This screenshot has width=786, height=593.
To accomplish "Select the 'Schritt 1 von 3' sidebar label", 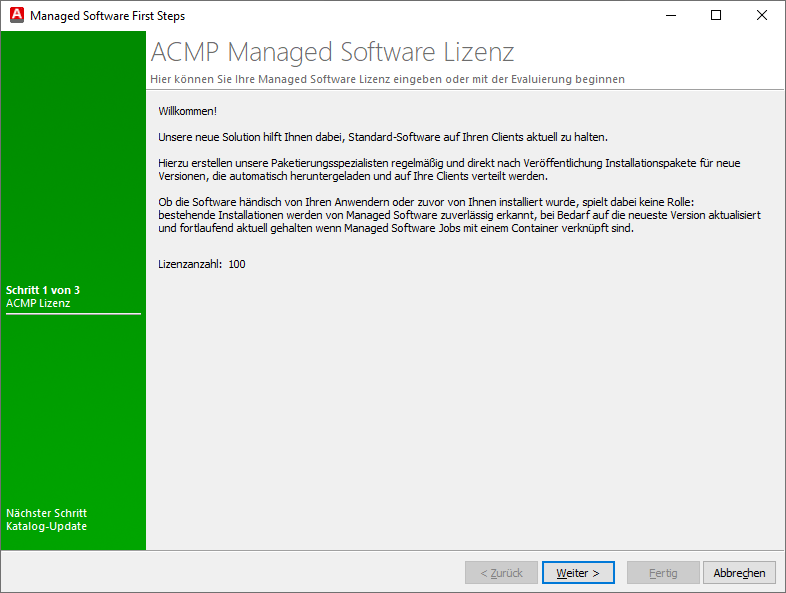I will click(43, 290).
